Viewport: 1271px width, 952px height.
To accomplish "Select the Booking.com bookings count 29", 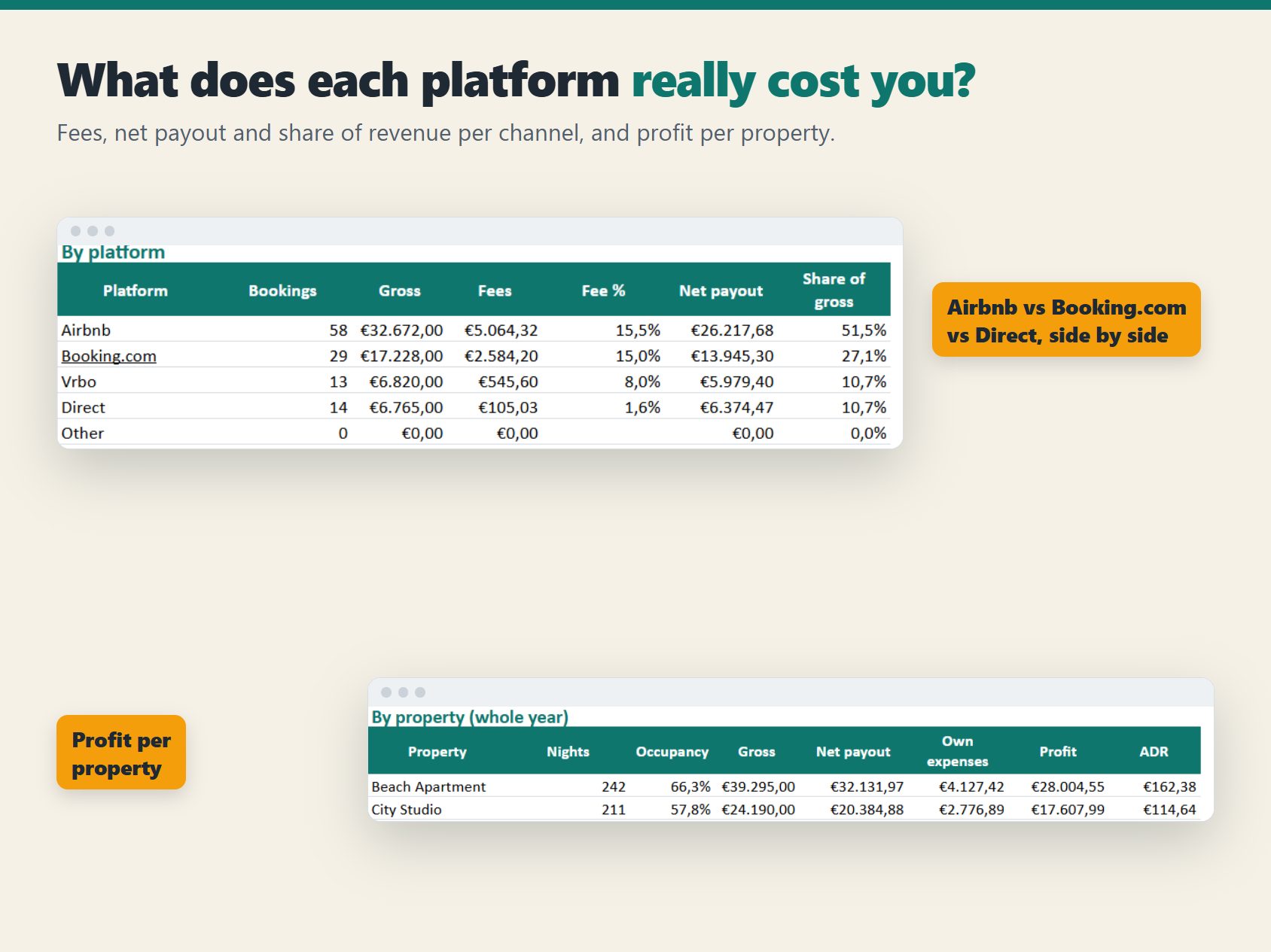I will point(338,356).
